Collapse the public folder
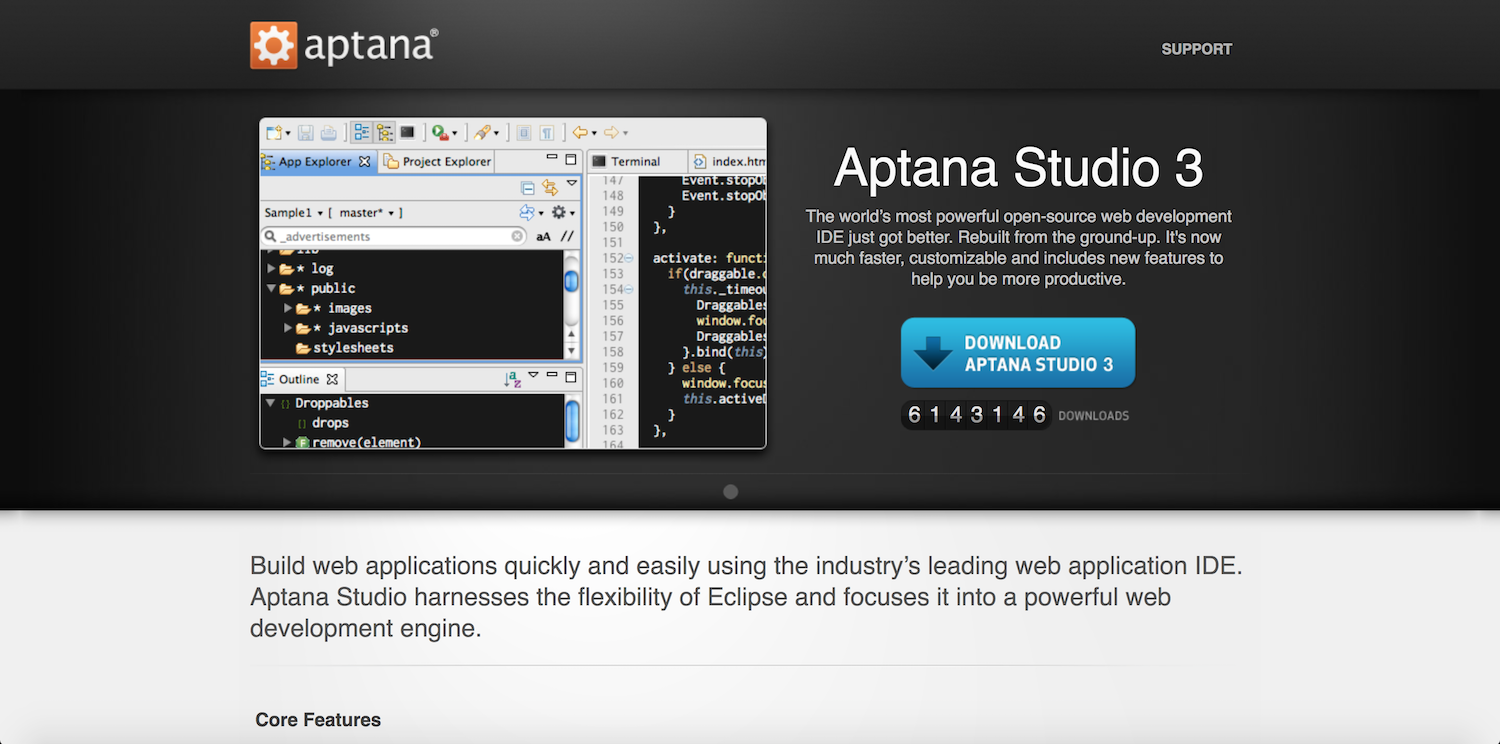Viewport: 1500px width, 744px height. tap(271, 288)
